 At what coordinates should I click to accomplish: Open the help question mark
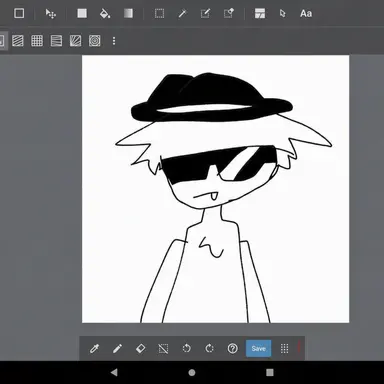click(x=232, y=349)
